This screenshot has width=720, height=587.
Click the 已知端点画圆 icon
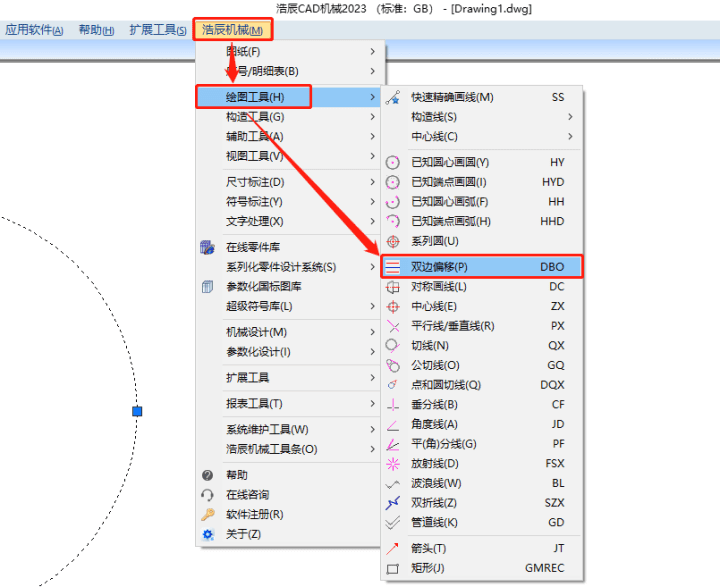[x=393, y=182]
